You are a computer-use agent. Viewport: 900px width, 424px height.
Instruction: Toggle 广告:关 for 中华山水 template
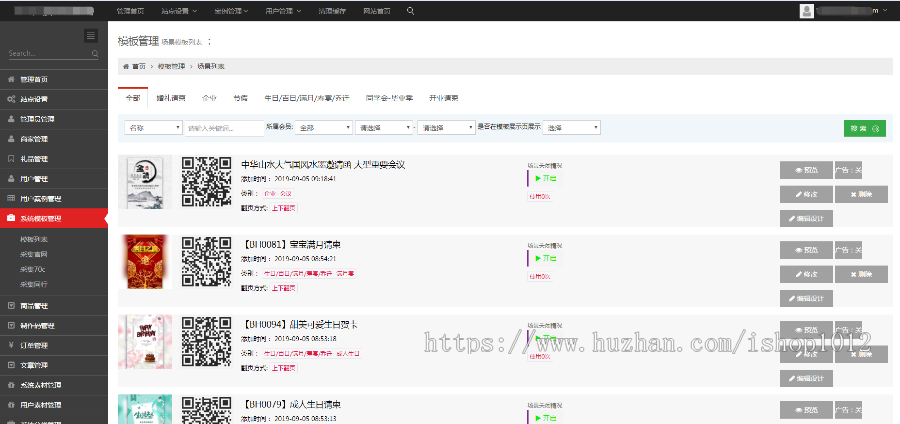(x=848, y=170)
